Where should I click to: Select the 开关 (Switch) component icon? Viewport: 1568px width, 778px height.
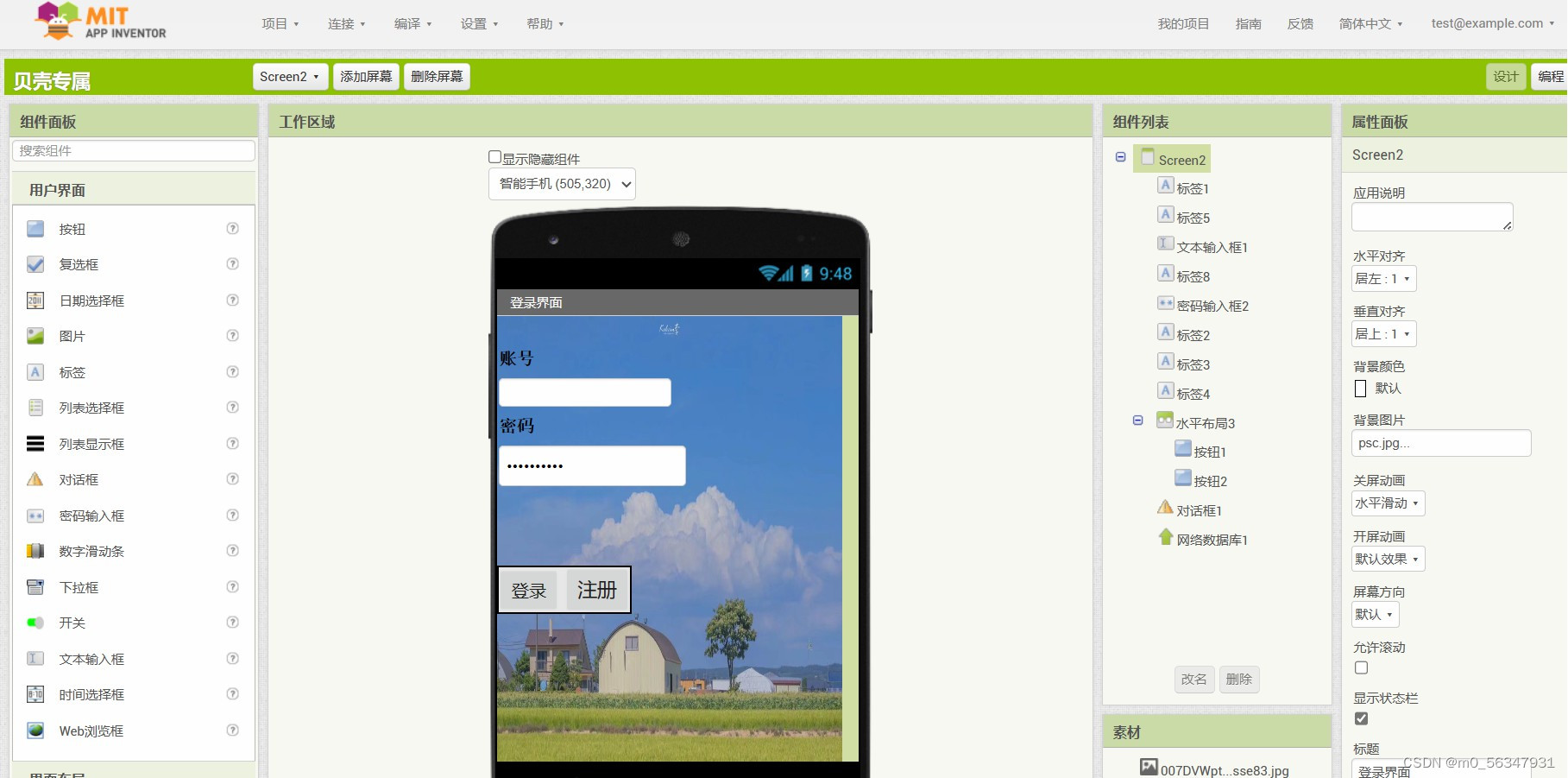pyautogui.click(x=35, y=622)
